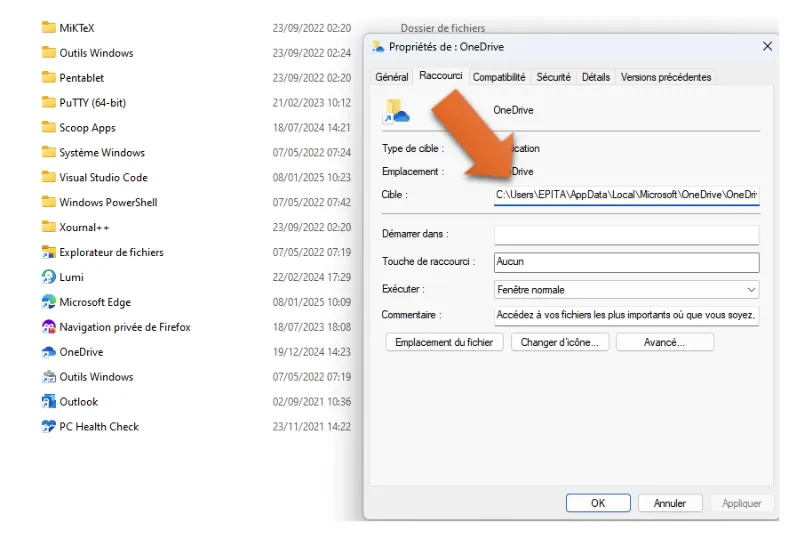Image resolution: width=808 pixels, height=541 pixels.
Task: Click the Visual Studio Code folder icon
Action: click(48, 177)
